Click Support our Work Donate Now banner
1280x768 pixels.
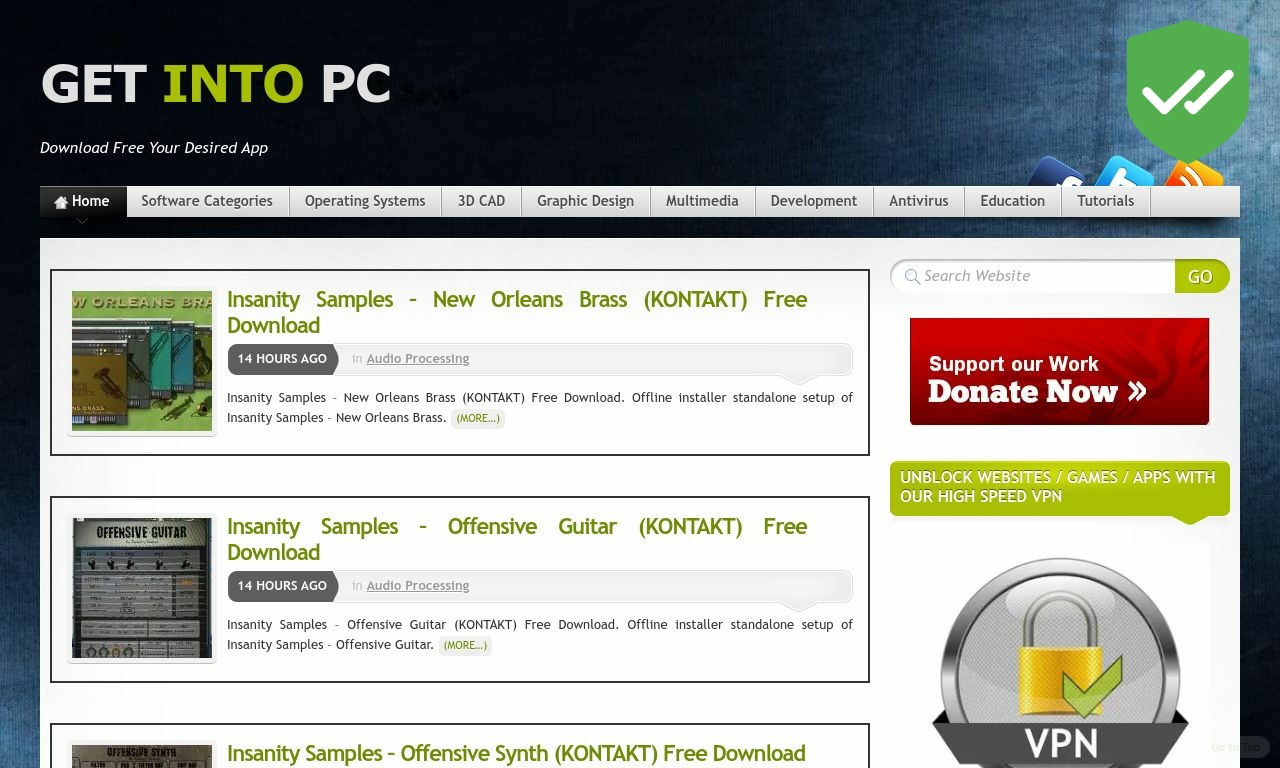[1059, 372]
